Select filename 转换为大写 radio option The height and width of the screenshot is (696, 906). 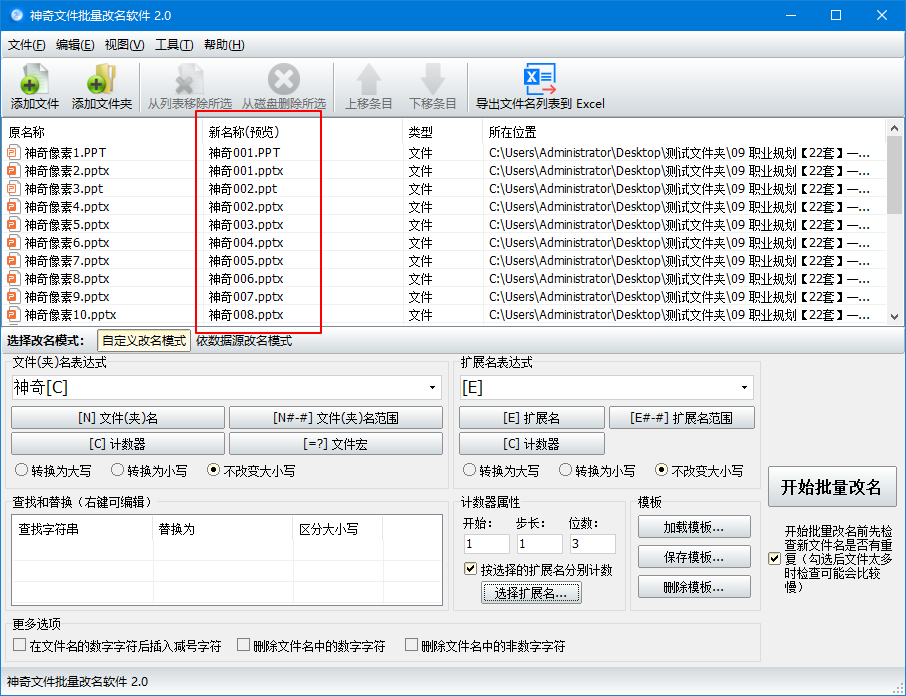(21, 470)
